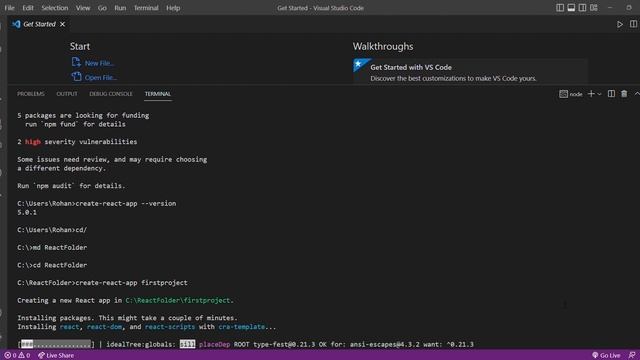Create a new terminal with plus icon
Image resolution: width=640 pixels, height=360 pixels.
tap(591, 94)
